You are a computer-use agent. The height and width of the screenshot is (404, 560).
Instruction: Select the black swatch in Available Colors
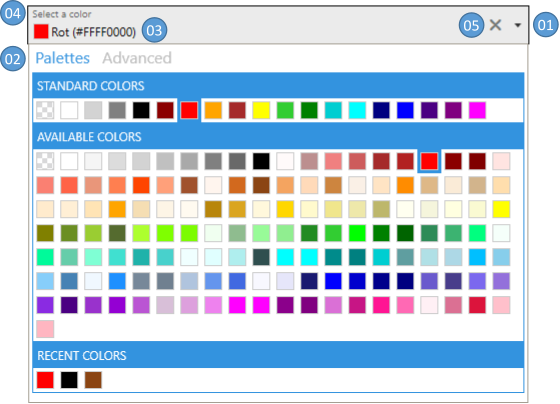point(261,161)
